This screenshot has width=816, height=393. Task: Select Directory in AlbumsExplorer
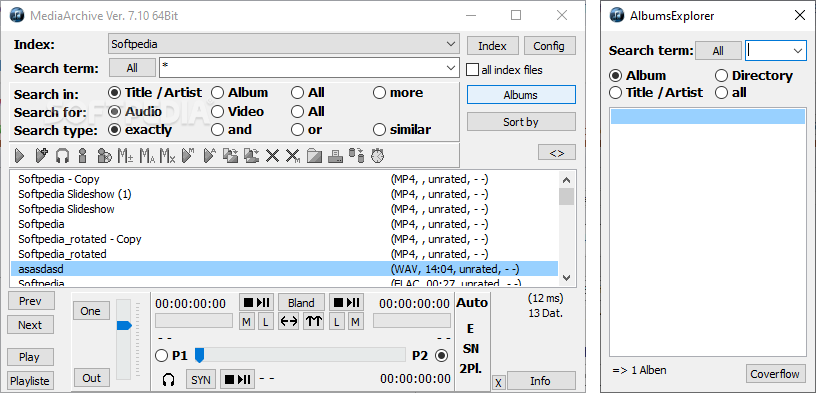tap(754, 76)
